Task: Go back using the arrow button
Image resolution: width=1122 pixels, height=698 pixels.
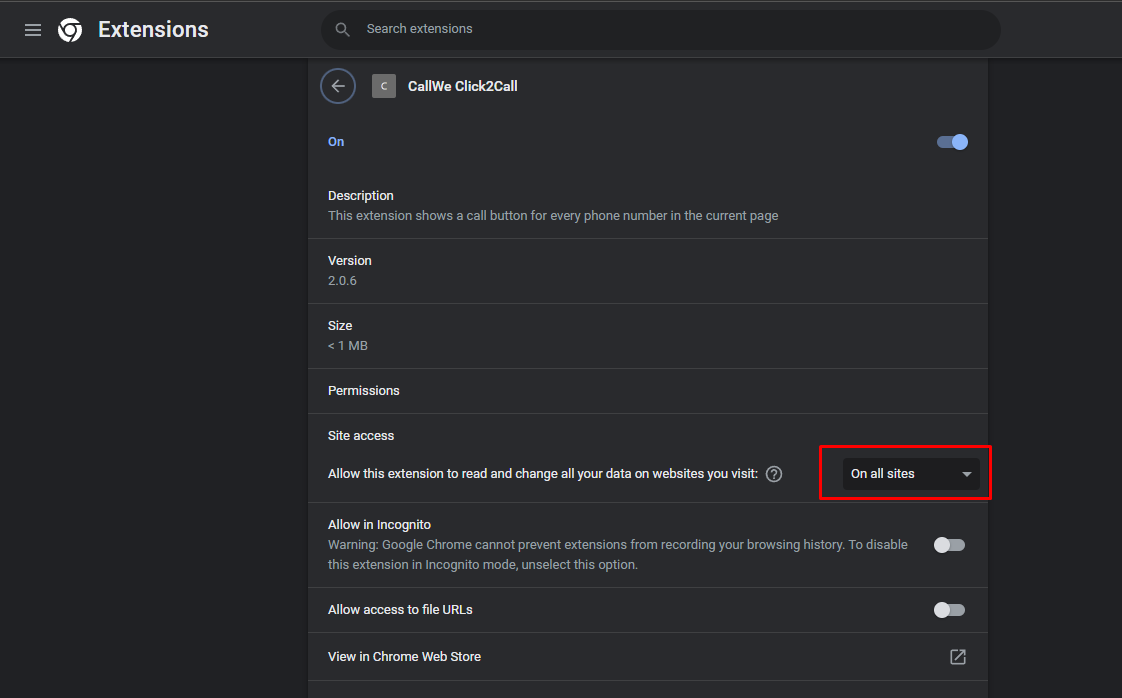Action: pyautogui.click(x=338, y=86)
